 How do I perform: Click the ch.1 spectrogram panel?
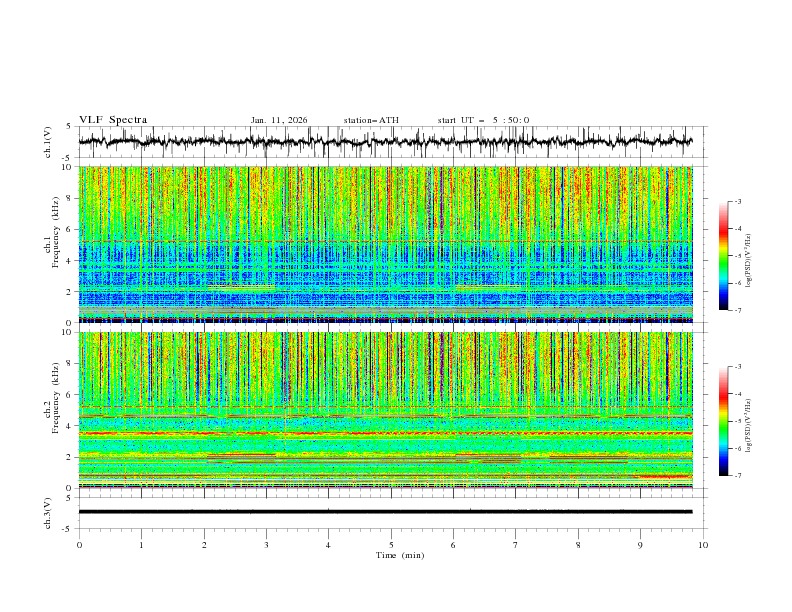(x=385, y=244)
